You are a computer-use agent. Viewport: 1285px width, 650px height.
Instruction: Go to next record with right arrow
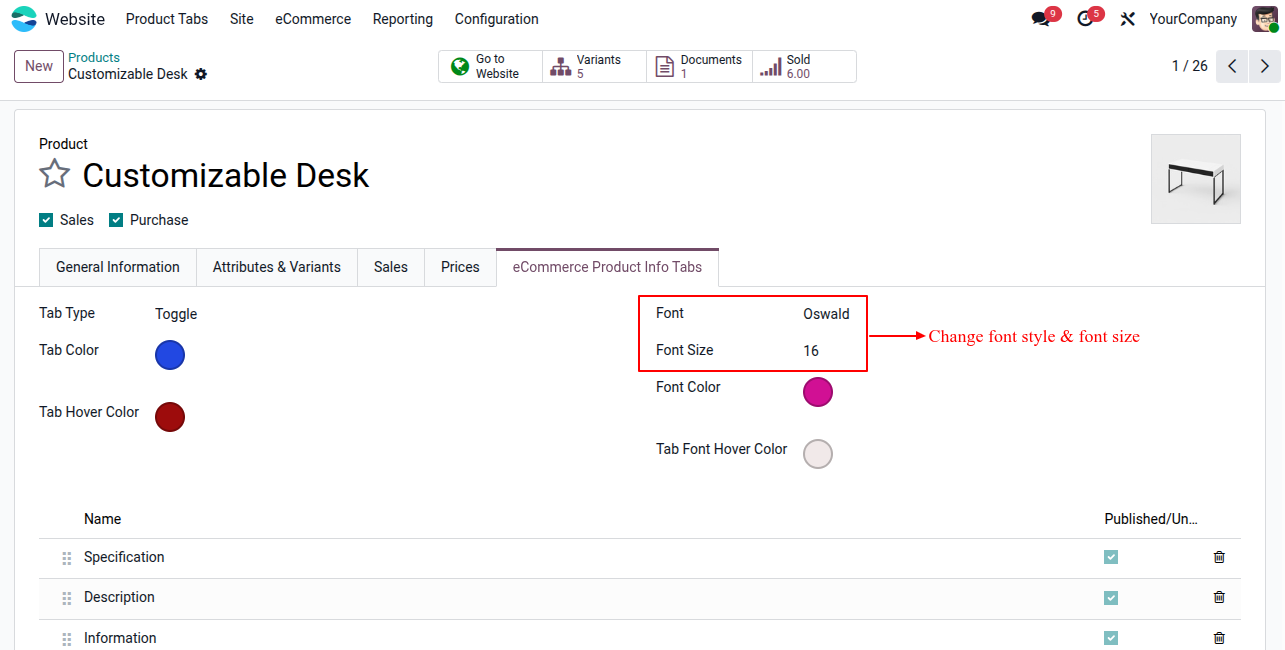click(x=1265, y=66)
